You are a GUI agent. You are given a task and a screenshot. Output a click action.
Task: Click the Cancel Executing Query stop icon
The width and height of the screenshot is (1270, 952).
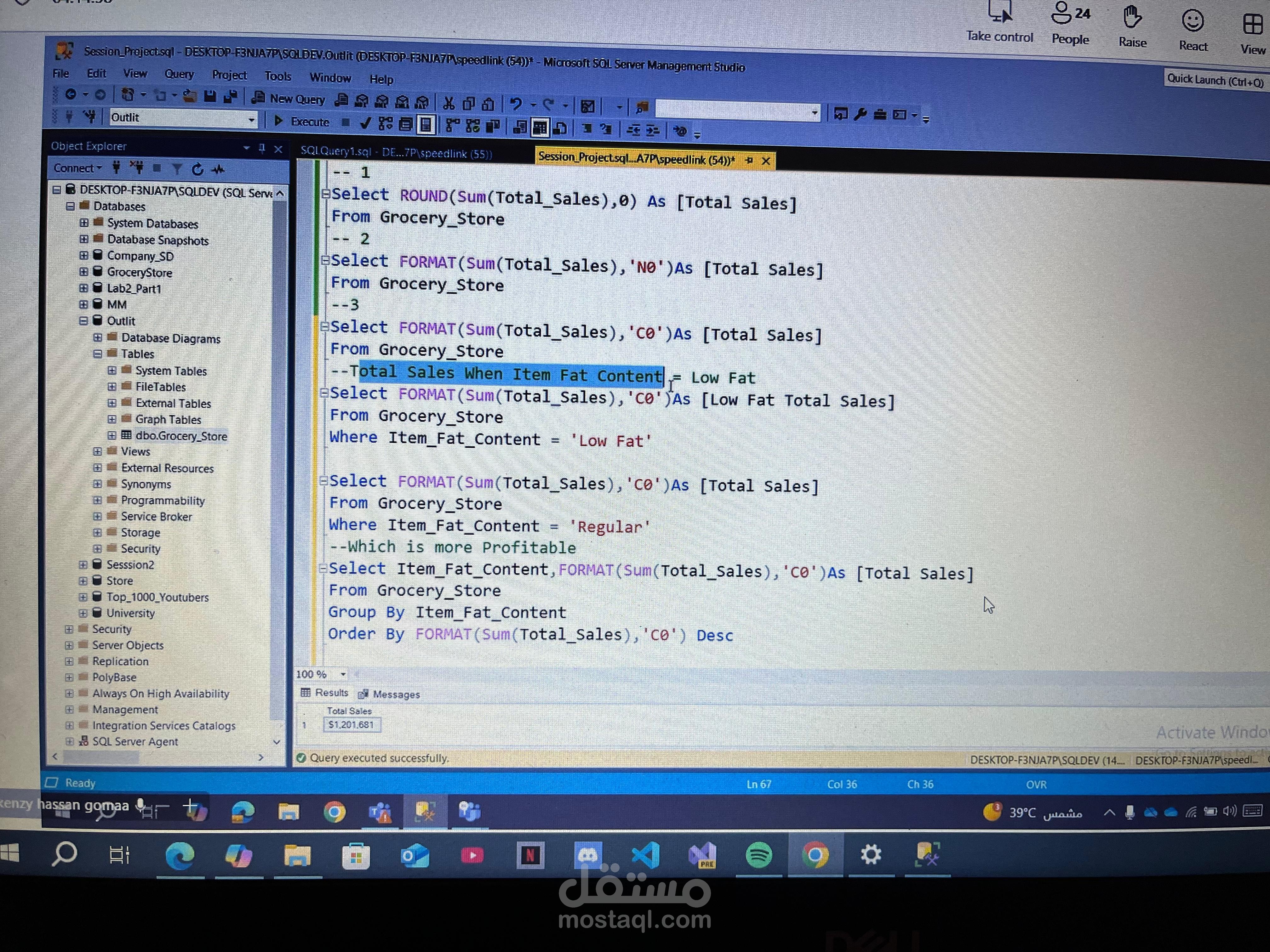tap(346, 123)
